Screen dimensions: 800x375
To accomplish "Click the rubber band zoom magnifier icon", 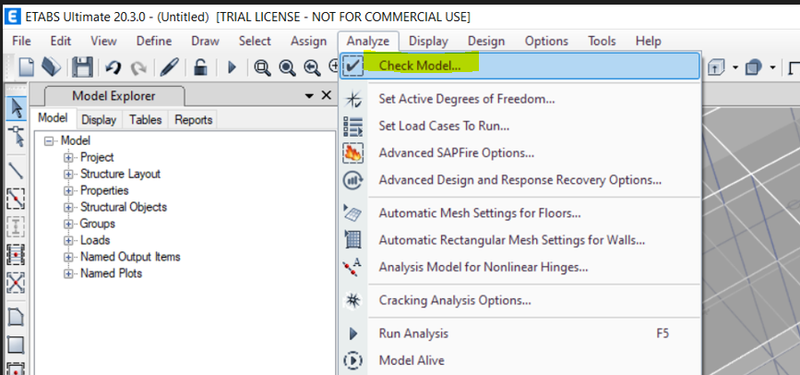I will click(x=262, y=67).
